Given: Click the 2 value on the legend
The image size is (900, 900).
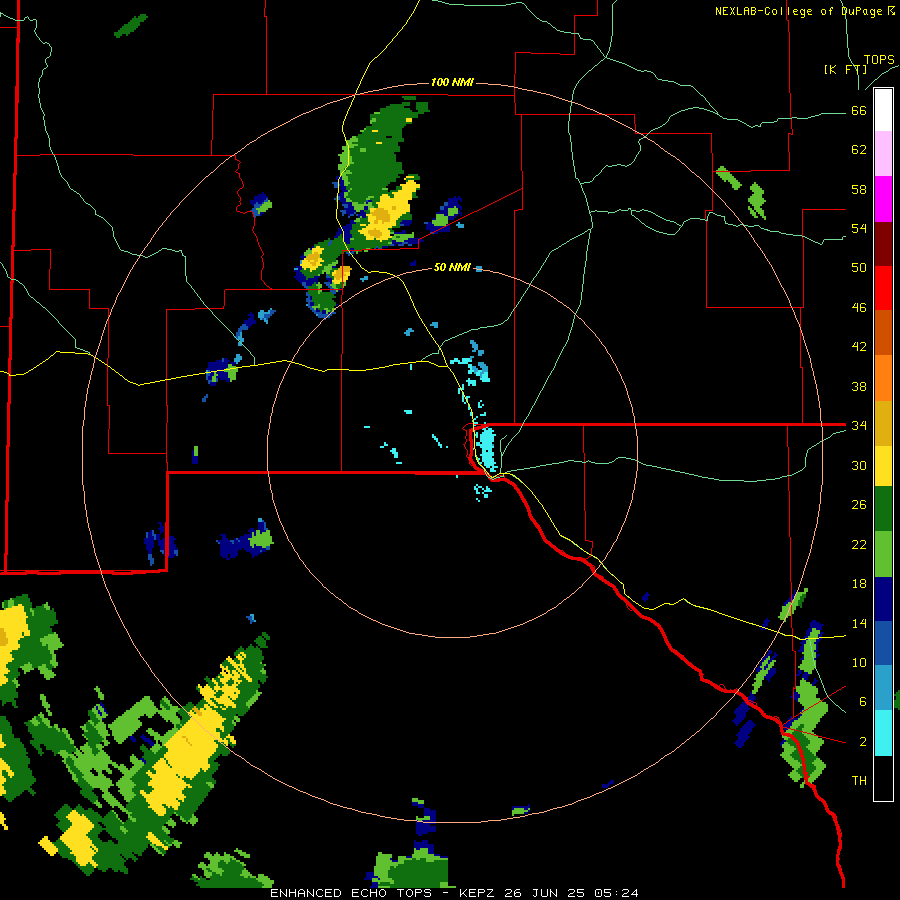Looking at the screenshot, I should coord(863,741).
